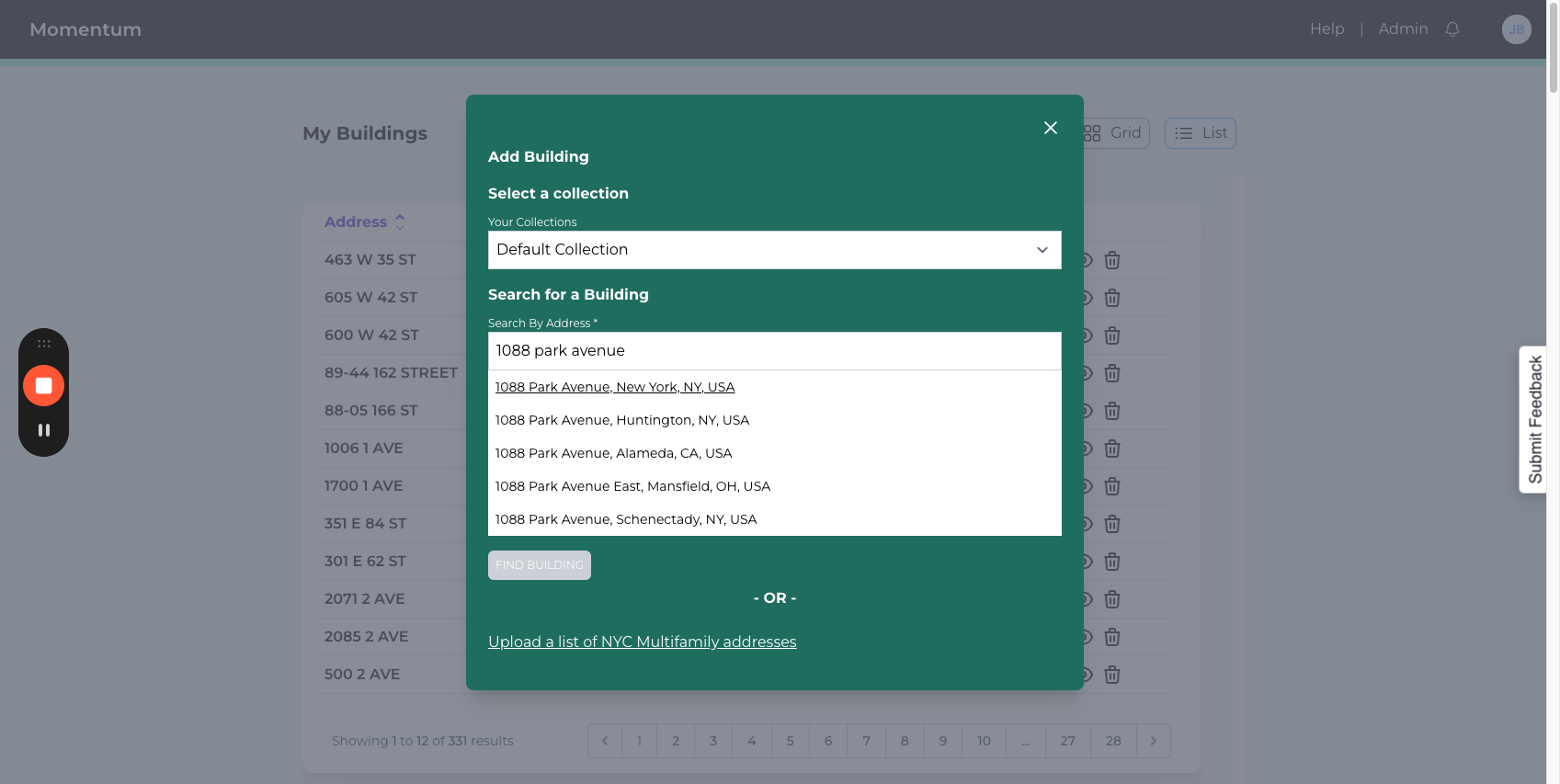1560x784 pixels.
Task: Go to results page 2
Action: [x=676, y=741]
